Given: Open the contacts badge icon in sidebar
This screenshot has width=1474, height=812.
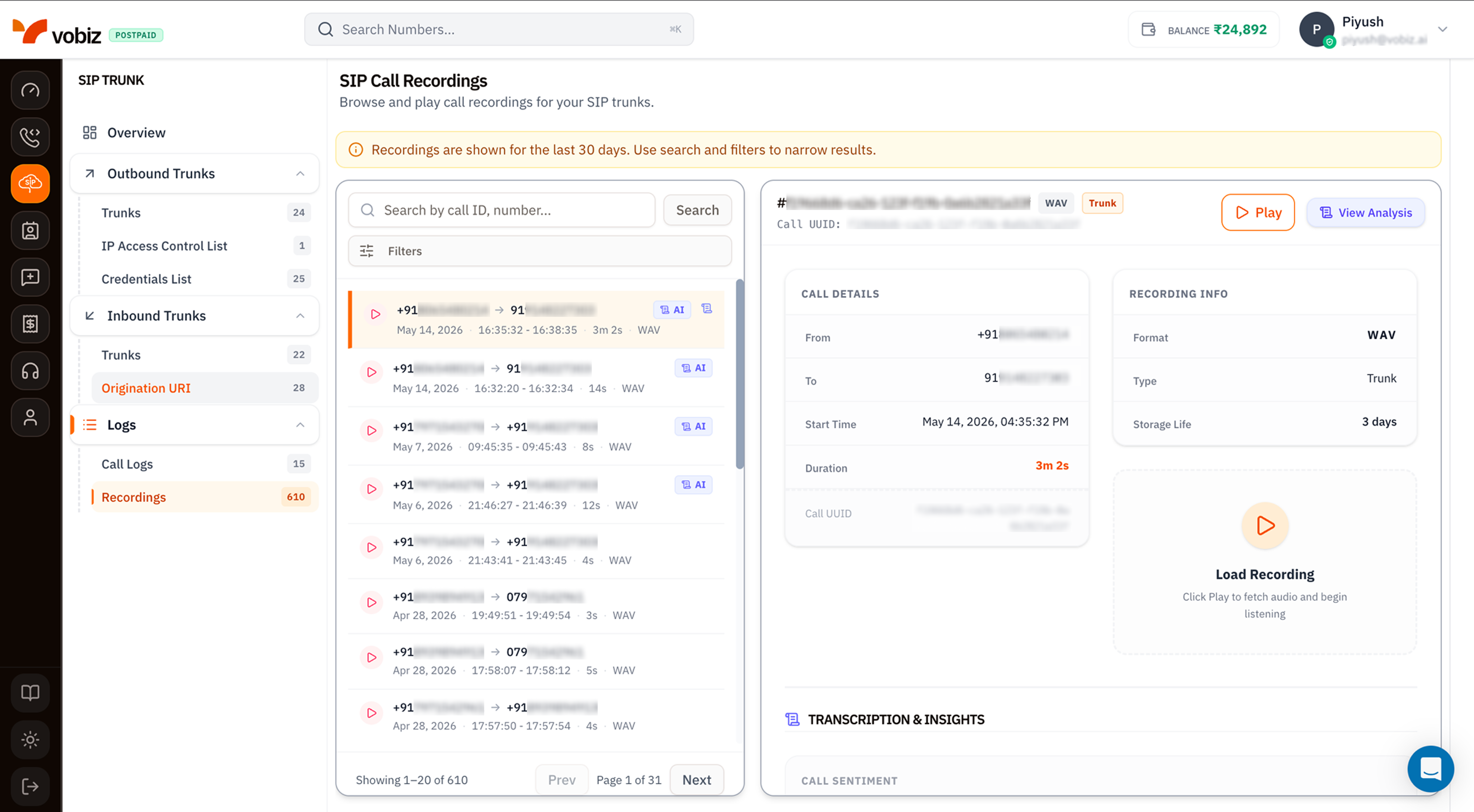Looking at the screenshot, I should pyautogui.click(x=30, y=231).
